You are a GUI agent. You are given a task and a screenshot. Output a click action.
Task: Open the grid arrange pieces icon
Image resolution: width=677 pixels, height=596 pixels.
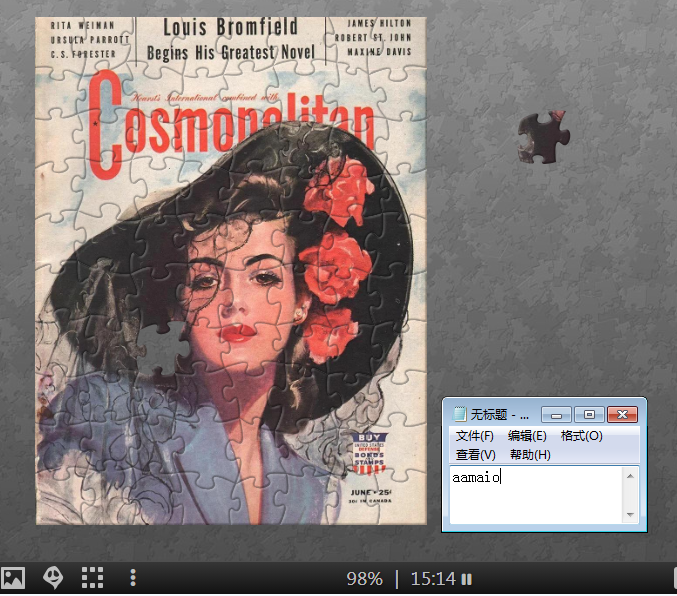[93, 577]
